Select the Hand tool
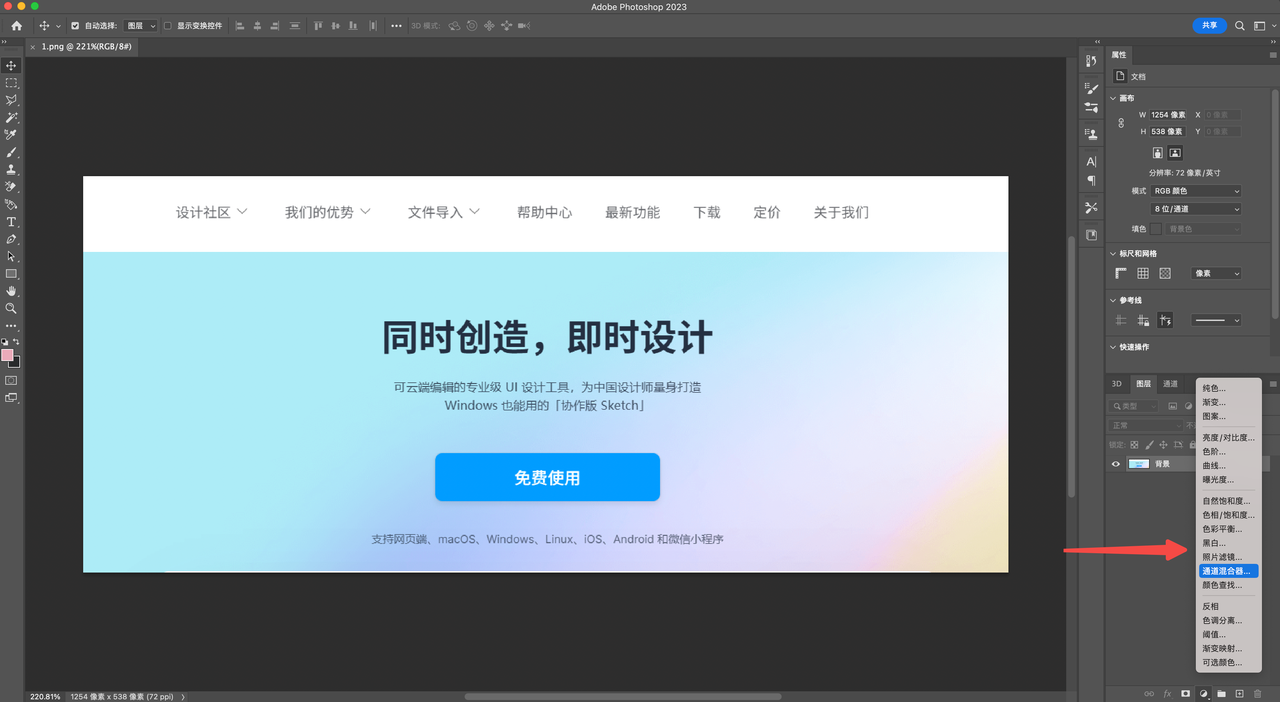Viewport: 1280px width, 702px height. [12, 291]
